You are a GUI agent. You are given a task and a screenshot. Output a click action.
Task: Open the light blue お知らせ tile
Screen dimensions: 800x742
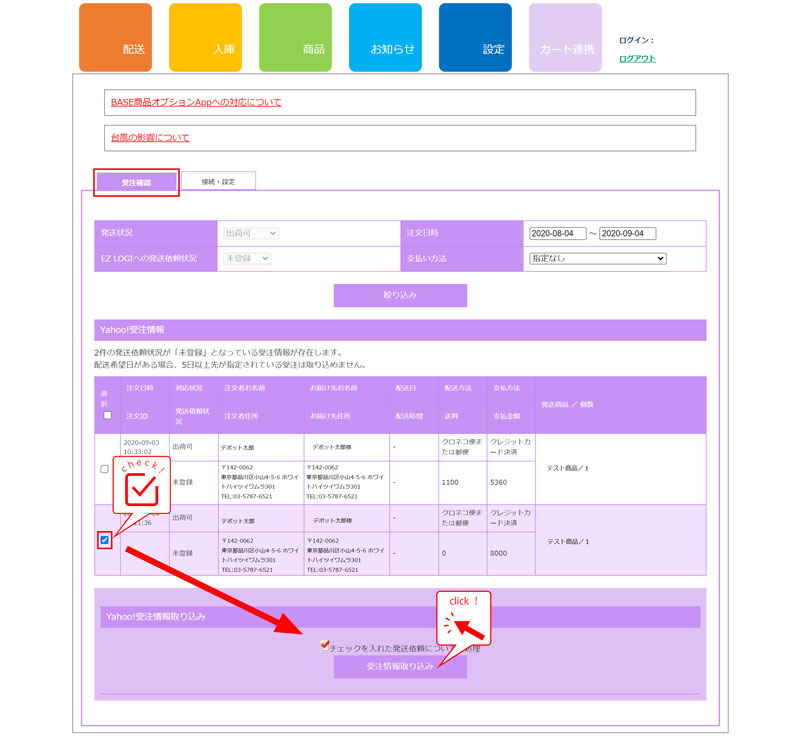coord(385,38)
